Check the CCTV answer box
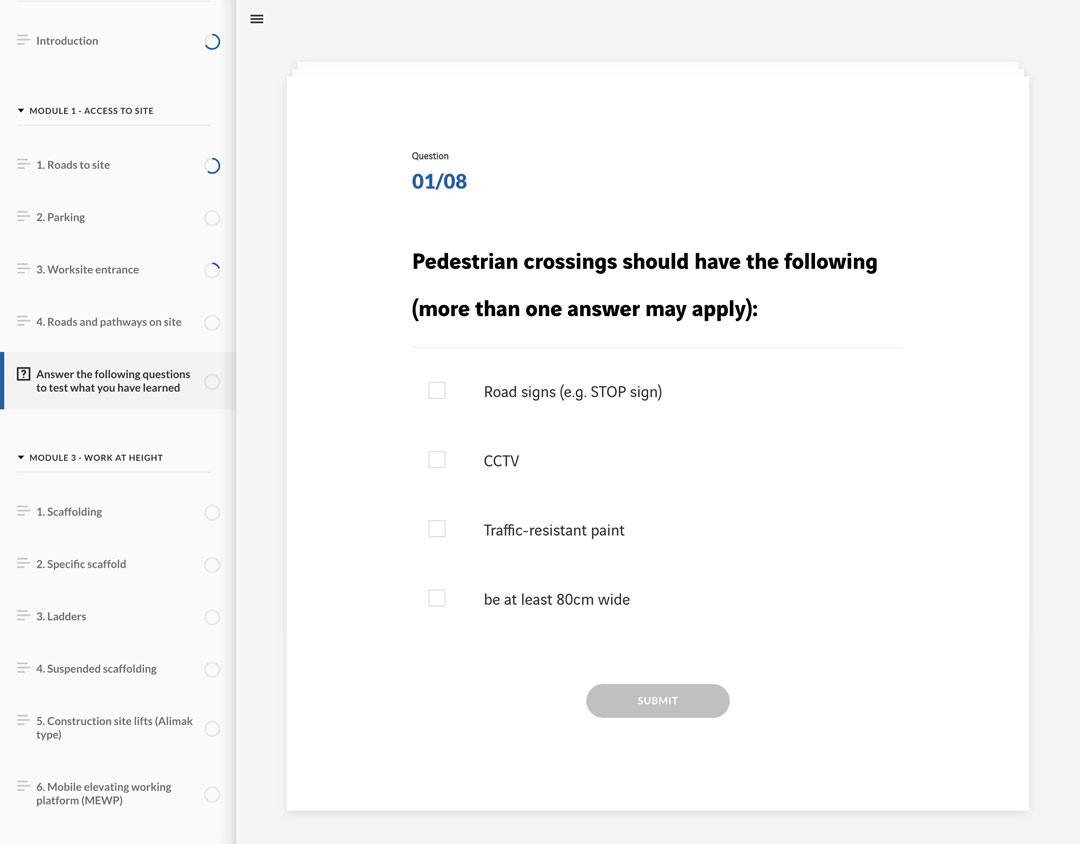The width and height of the screenshot is (1080, 844). [x=437, y=460]
